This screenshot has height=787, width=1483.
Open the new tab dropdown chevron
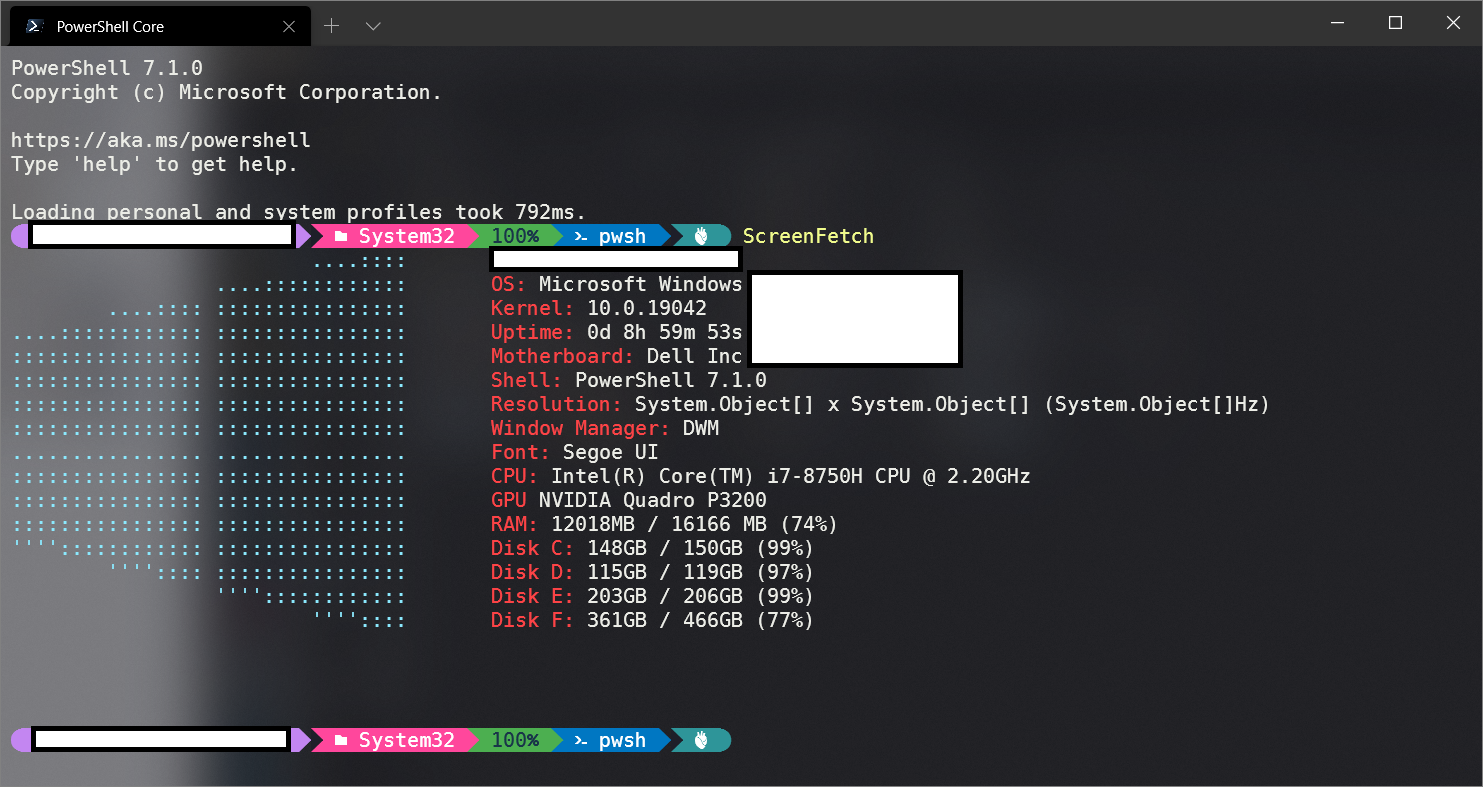tap(372, 25)
